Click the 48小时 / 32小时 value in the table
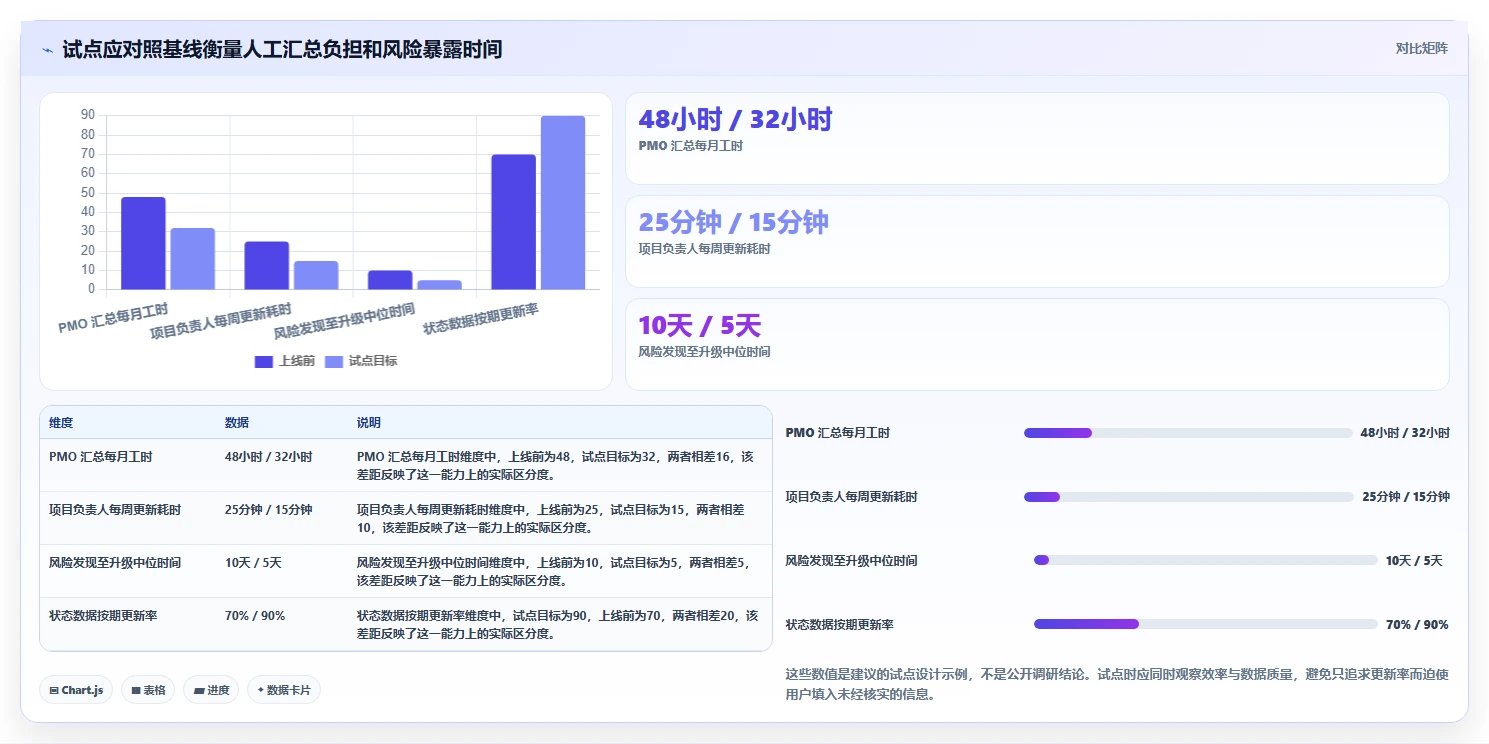Screen dimensions: 1489x744 pyautogui.click(x=268, y=456)
